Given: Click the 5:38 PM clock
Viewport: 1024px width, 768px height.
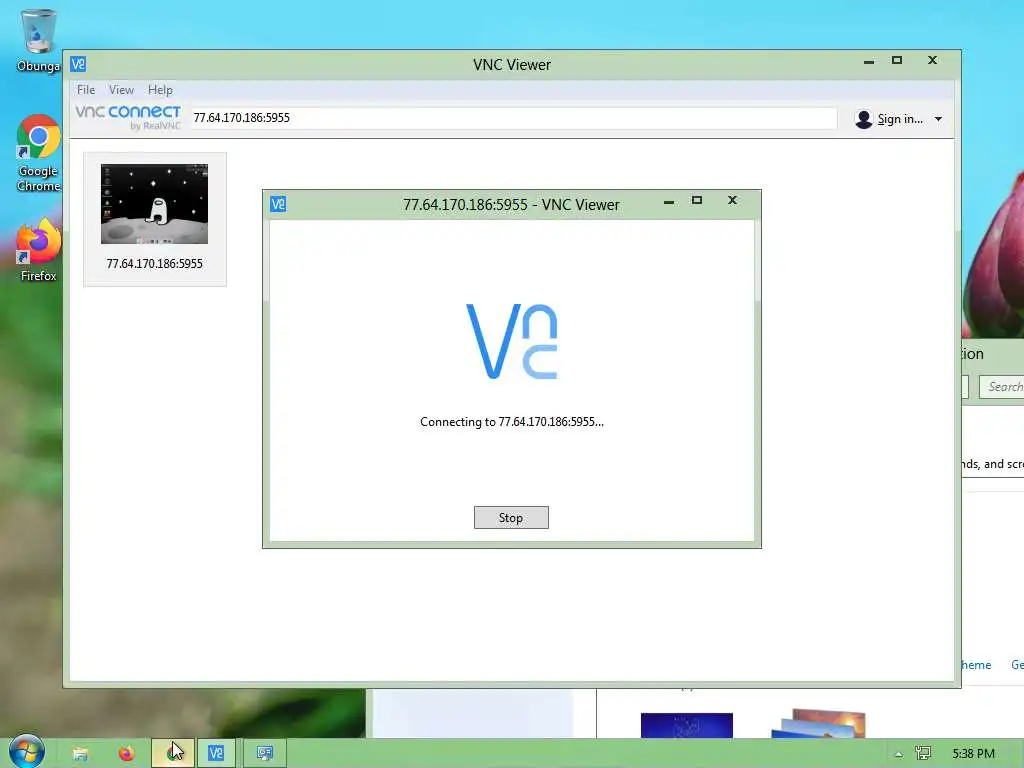Looking at the screenshot, I should pyautogui.click(x=973, y=754).
